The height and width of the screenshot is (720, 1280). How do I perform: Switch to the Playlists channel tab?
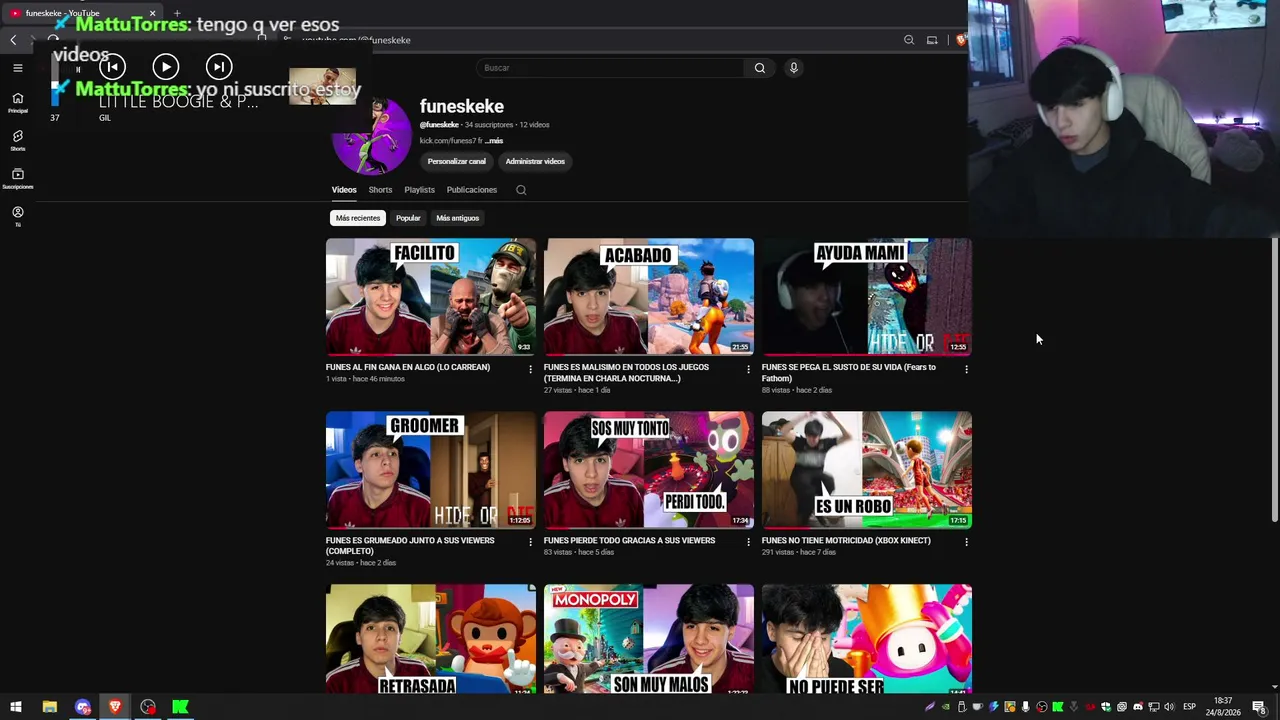pos(420,190)
